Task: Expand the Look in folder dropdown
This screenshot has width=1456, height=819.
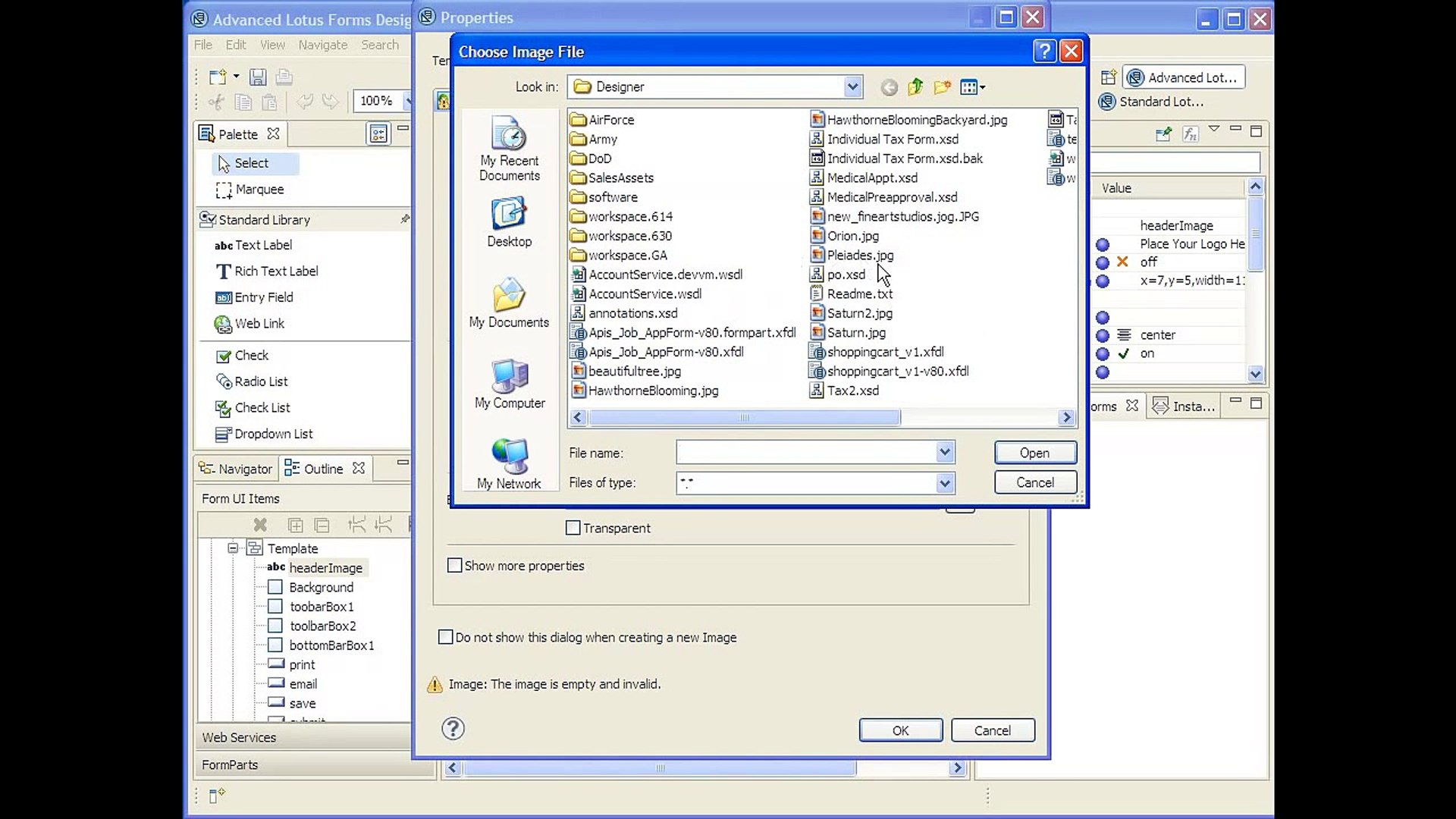Action: pyautogui.click(x=852, y=87)
